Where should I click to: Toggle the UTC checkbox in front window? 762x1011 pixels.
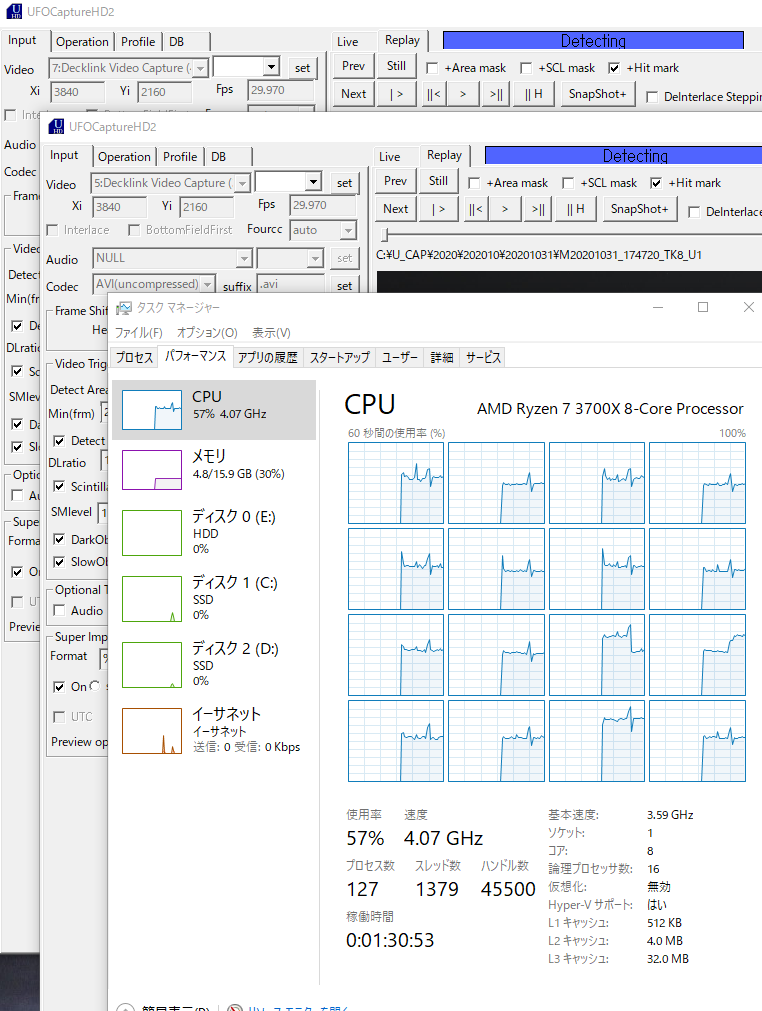pyautogui.click(x=59, y=717)
